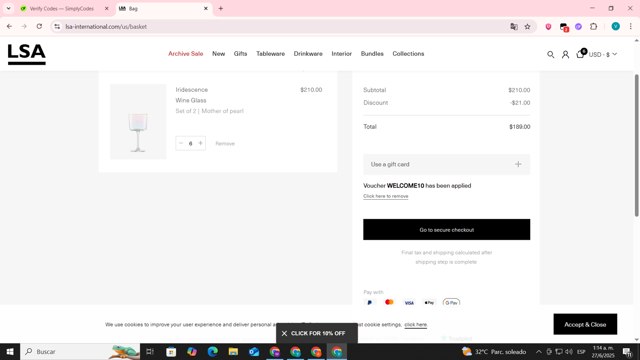This screenshot has height=360, width=640.
Task: Open the extension with red badge
Action: pyautogui.click(x=564, y=27)
